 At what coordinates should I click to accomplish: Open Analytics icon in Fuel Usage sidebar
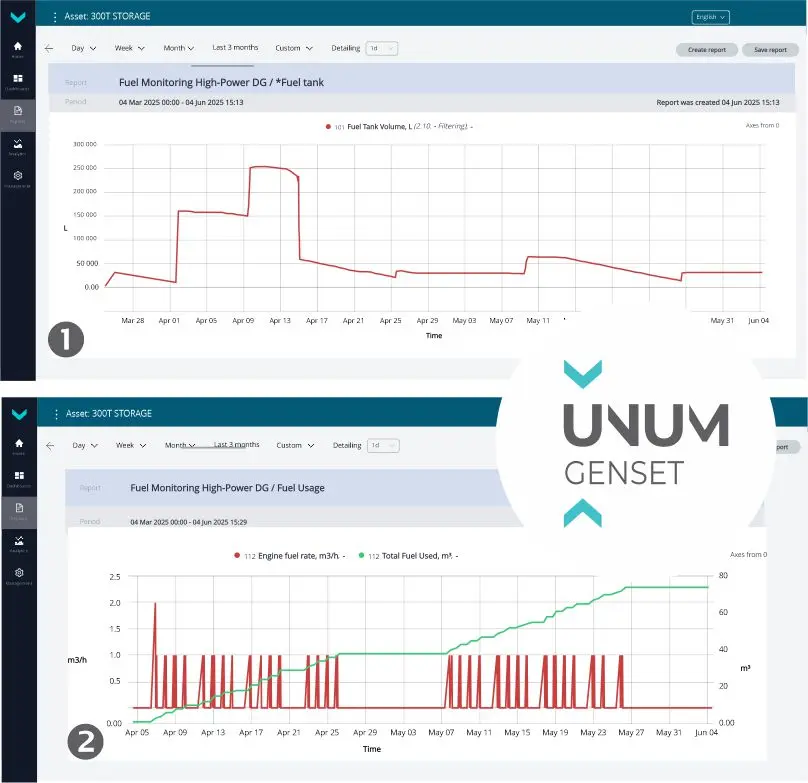[17, 543]
